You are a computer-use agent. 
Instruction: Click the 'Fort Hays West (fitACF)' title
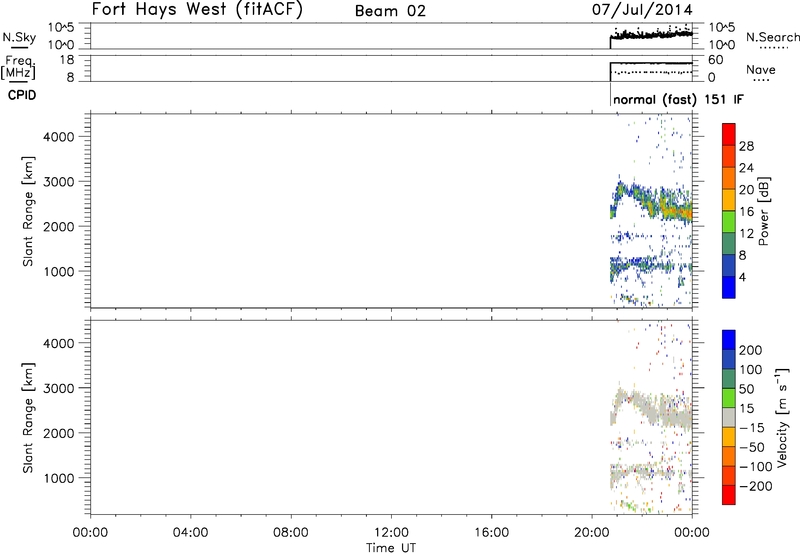(197, 9)
